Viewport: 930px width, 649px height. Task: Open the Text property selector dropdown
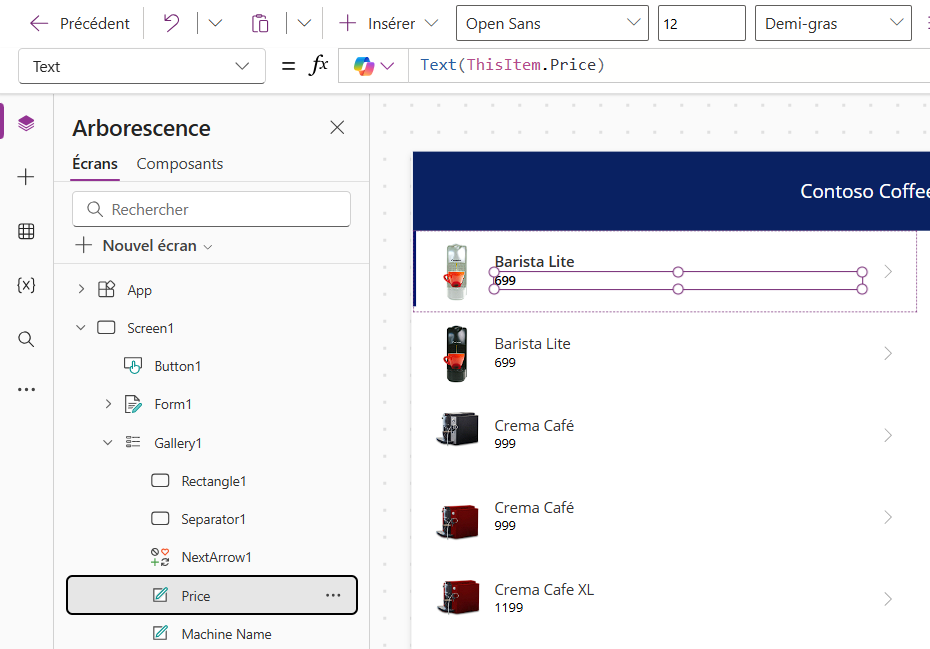pyautogui.click(x=142, y=66)
